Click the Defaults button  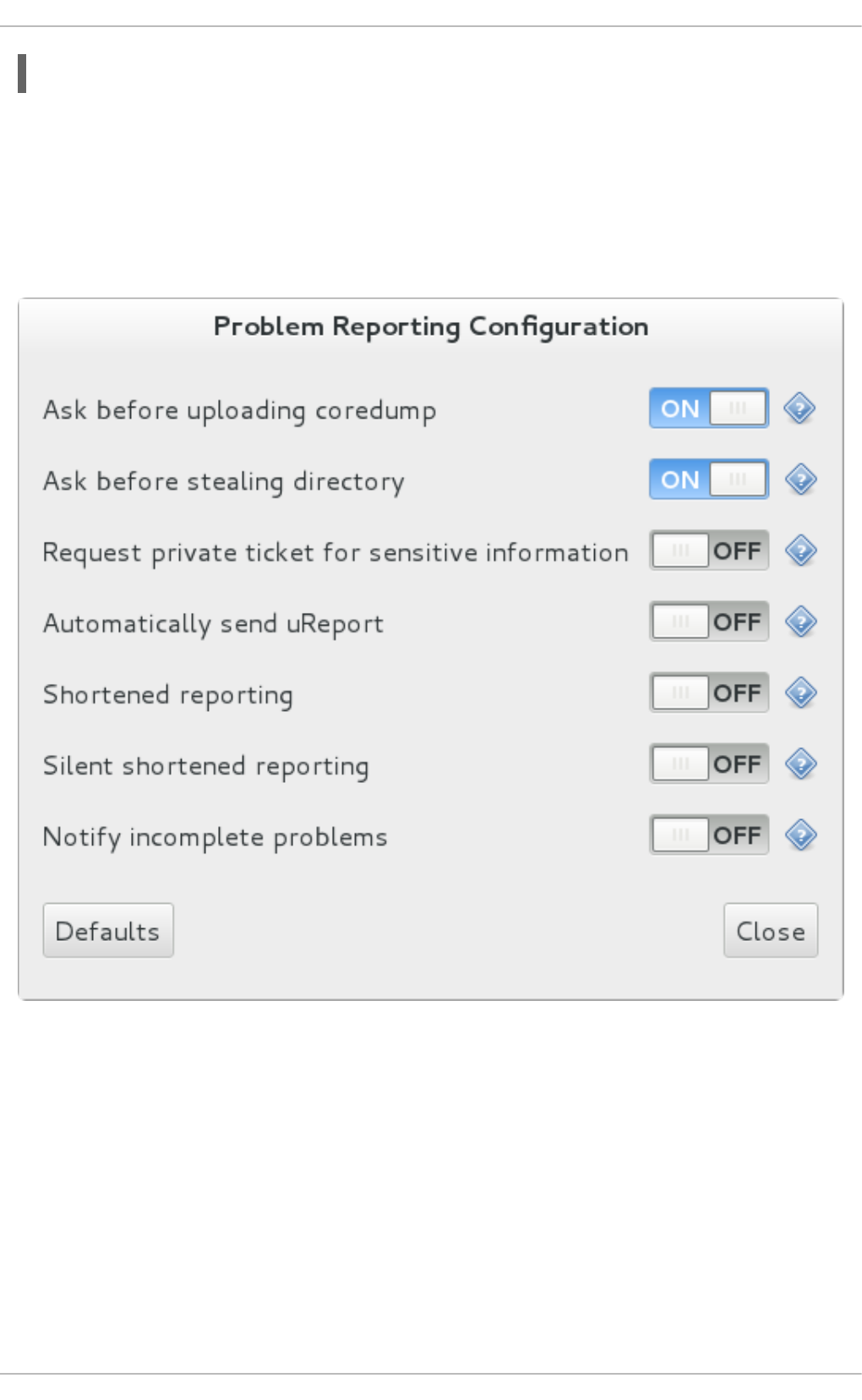pos(108,930)
